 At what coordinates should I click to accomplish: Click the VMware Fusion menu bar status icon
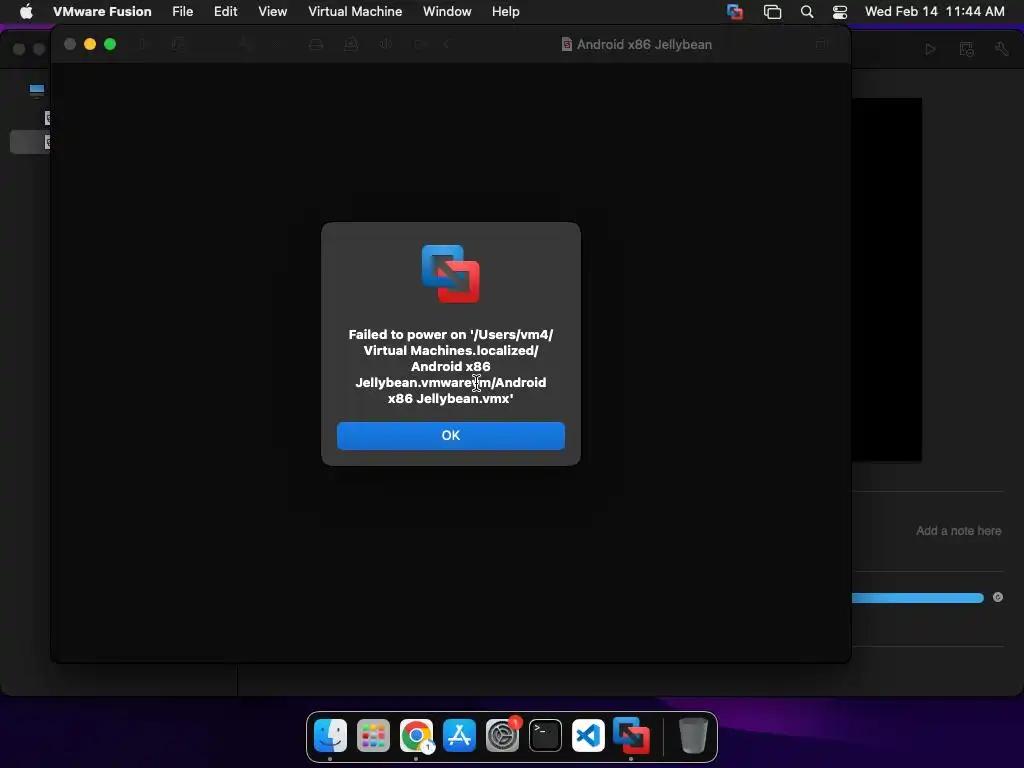click(735, 12)
